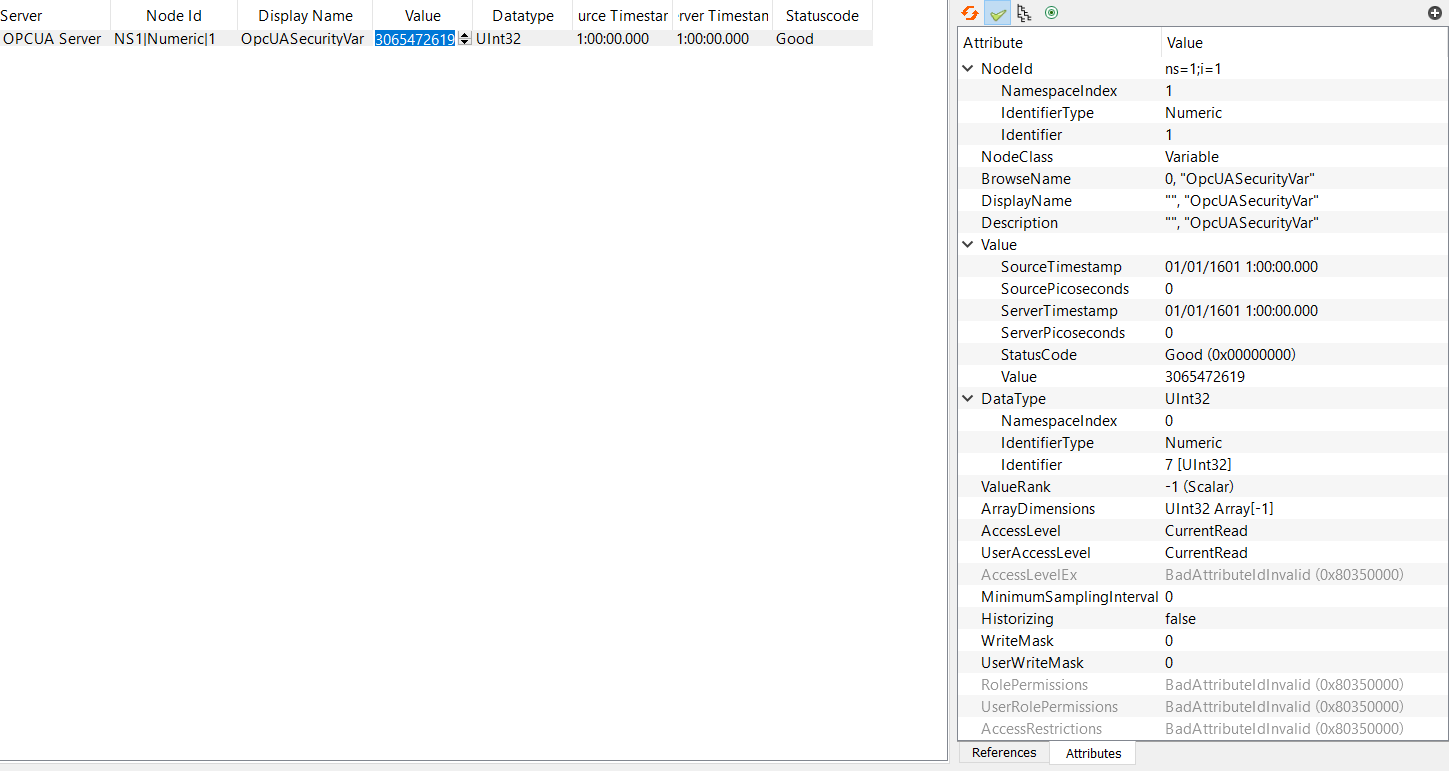Click the refresh attributes icon
This screenshot has height=771, width=1449.
point(967,13)
